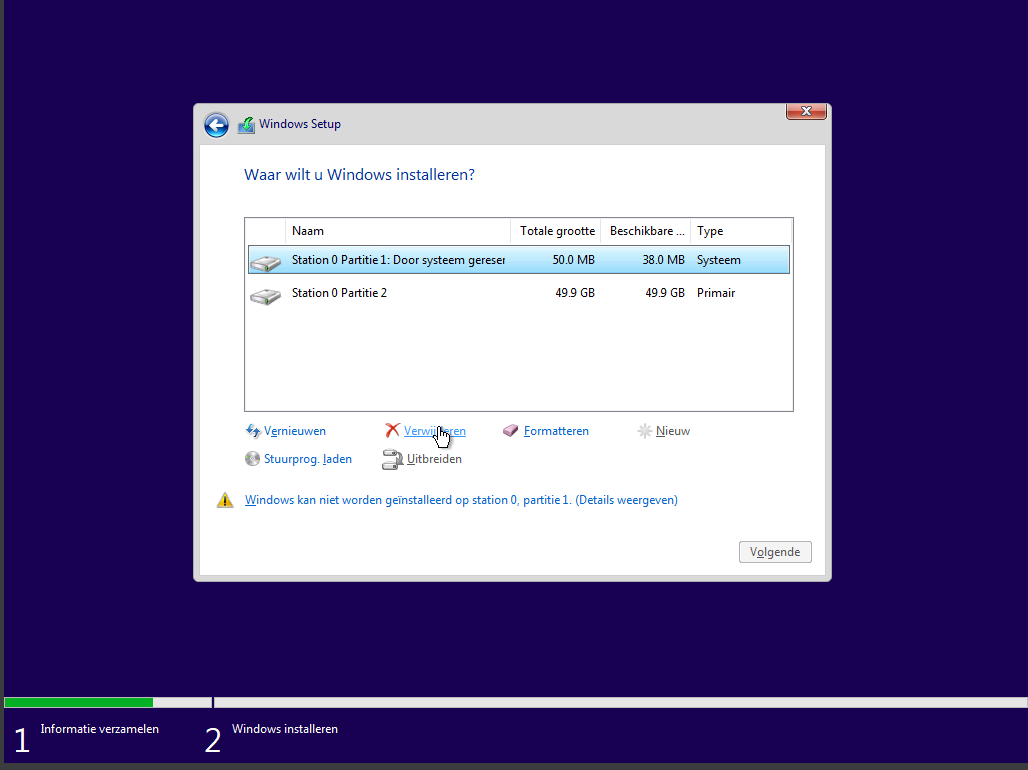Create a partition with Nieuw link

673,431
